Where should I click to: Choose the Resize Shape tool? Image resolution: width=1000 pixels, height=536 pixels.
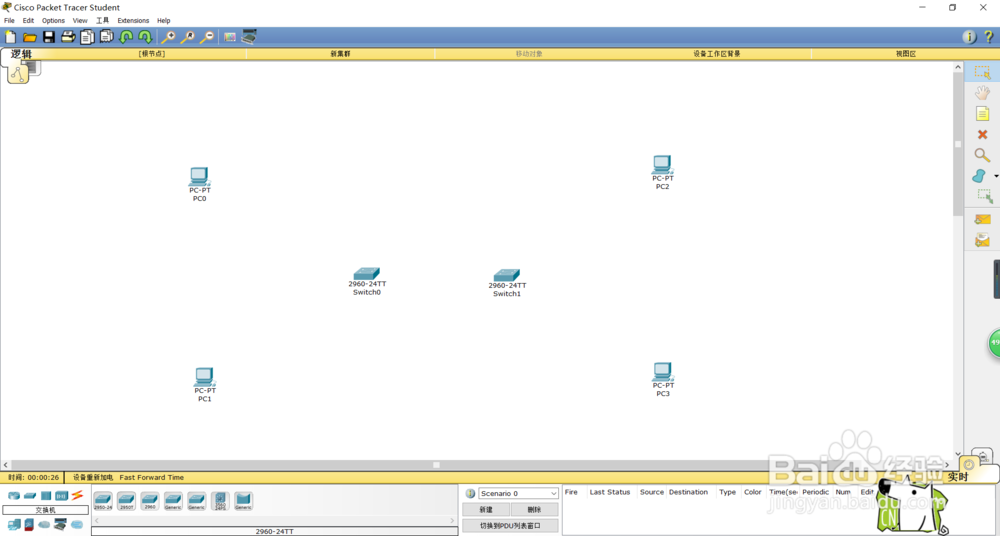(x=985, y=196)
